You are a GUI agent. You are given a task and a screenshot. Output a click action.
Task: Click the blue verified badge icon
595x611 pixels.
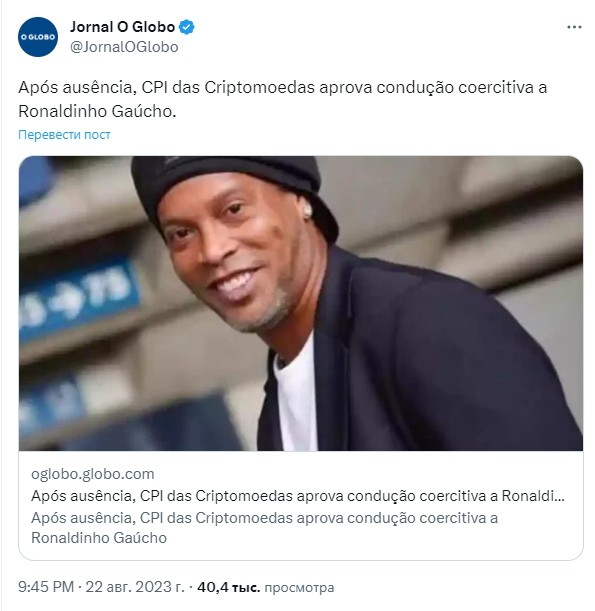point(186,27)
